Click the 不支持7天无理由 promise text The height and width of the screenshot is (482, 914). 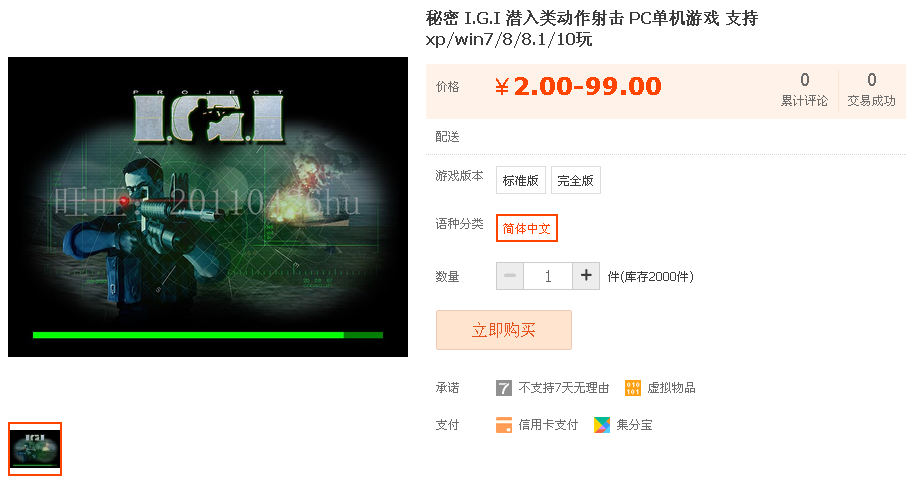click(x=564, y=388)
